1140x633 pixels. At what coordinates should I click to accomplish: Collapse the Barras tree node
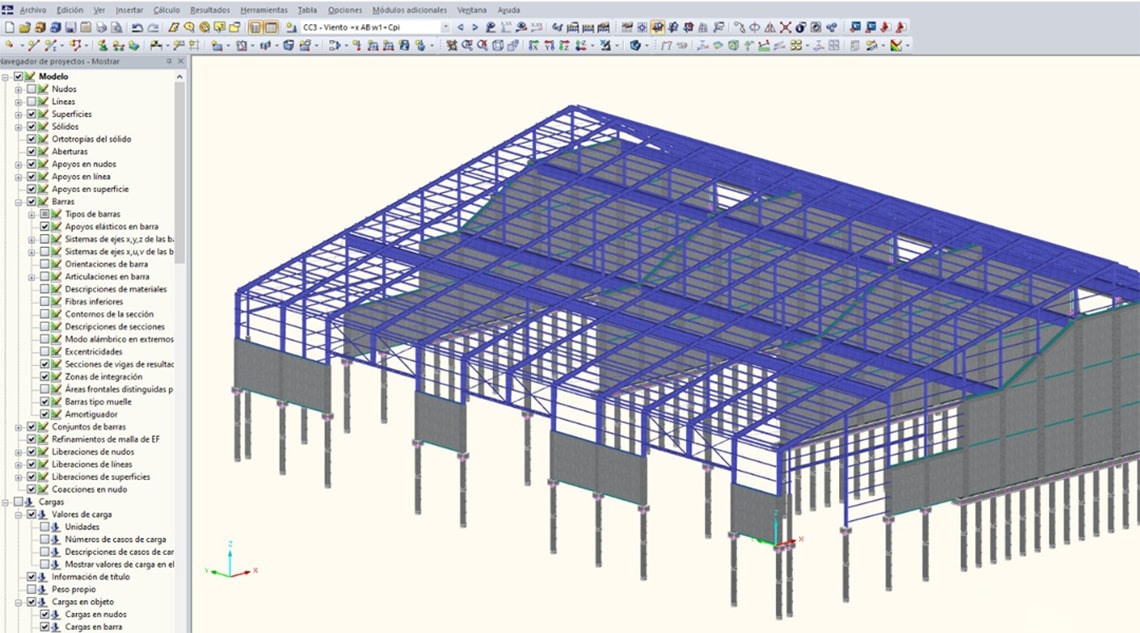coord(18,202)
